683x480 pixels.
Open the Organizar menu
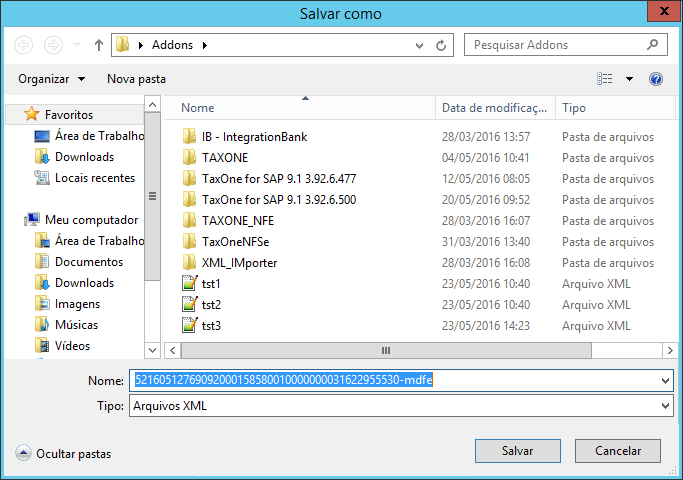(x=51, y=79)
